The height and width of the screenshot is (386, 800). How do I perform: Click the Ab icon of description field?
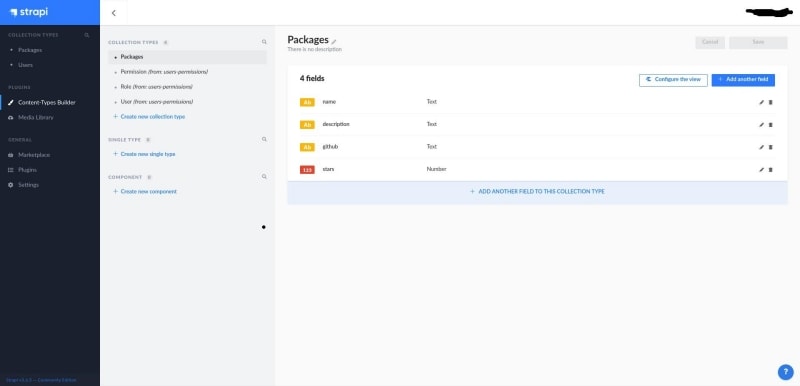click(307, 124)
